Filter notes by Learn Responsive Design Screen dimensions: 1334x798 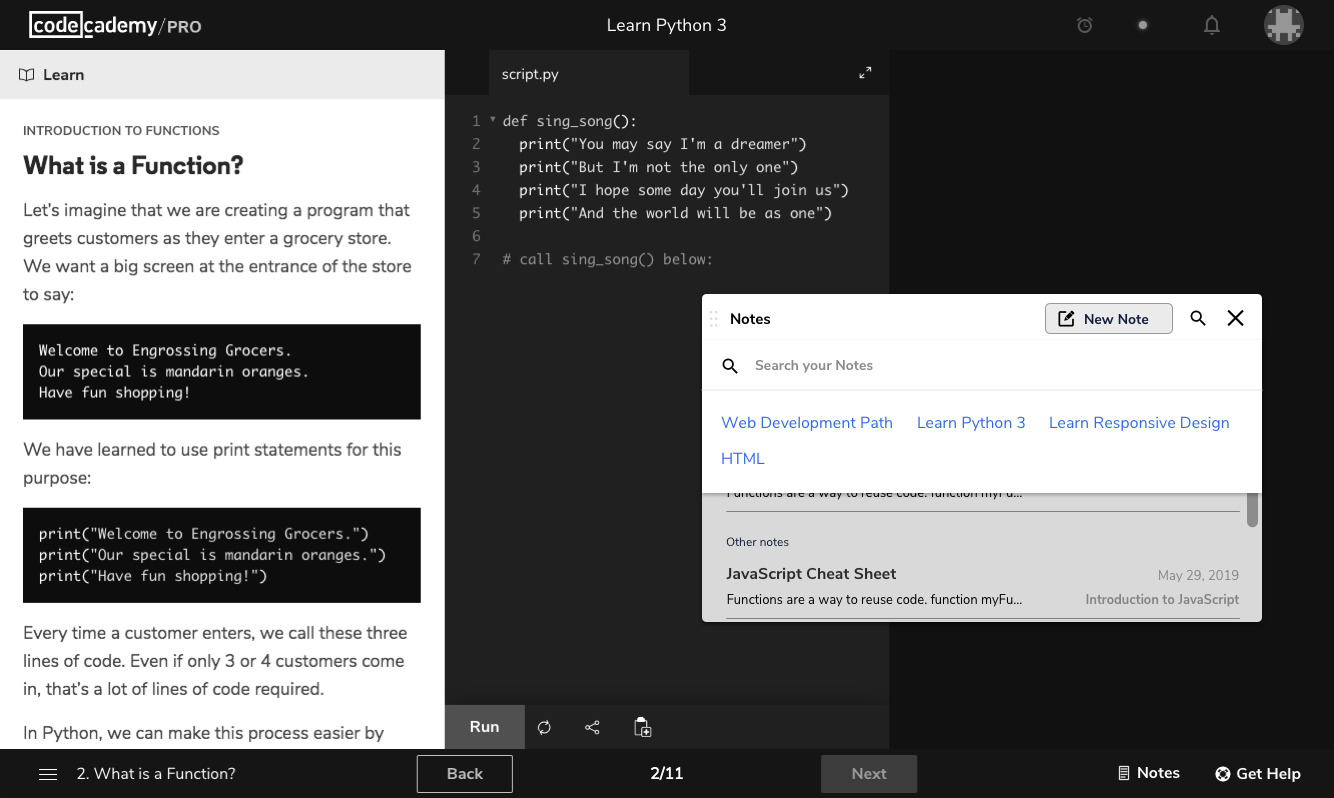click(1139, 423)
